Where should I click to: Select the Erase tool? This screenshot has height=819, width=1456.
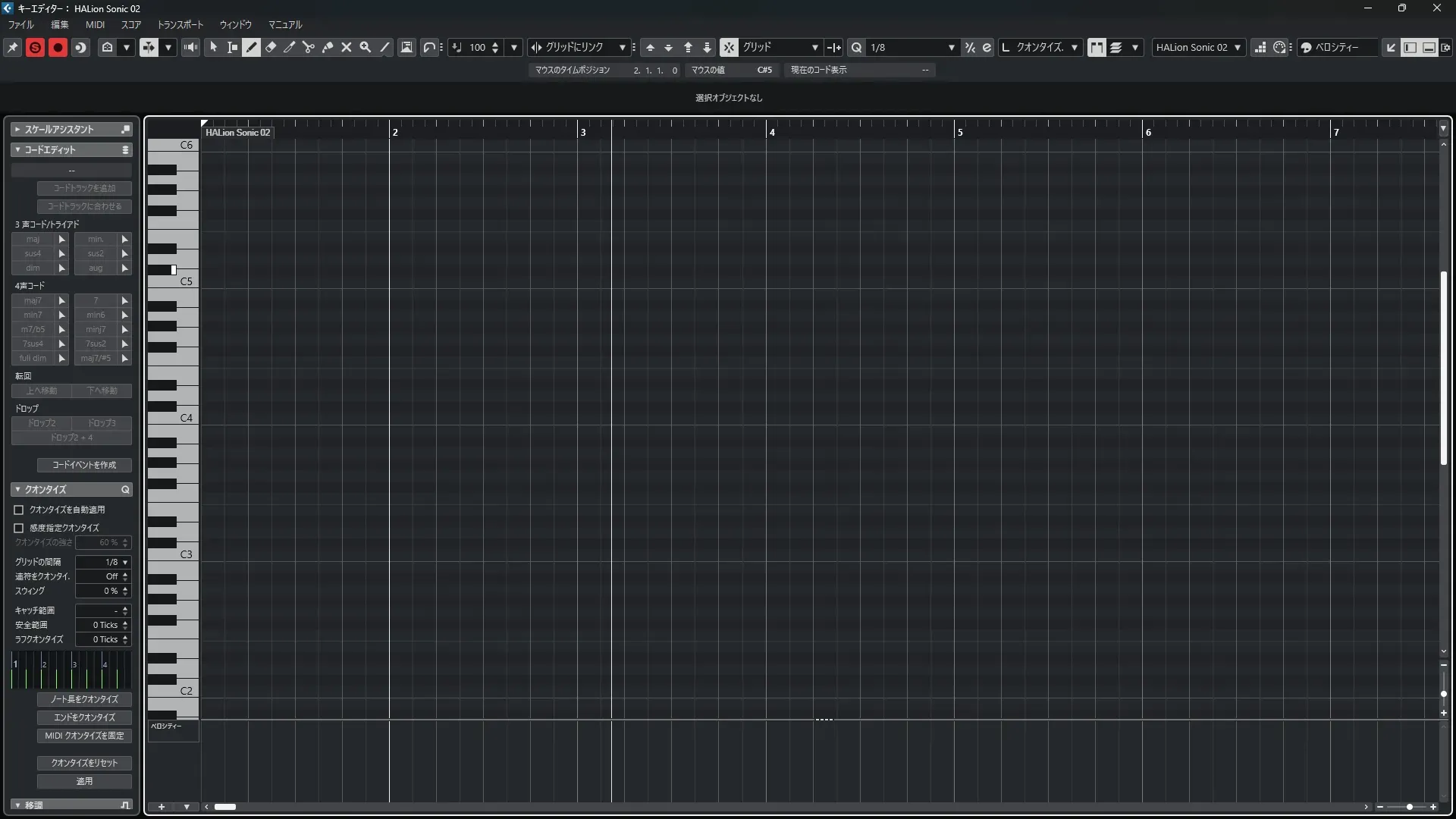coord(271,47)
